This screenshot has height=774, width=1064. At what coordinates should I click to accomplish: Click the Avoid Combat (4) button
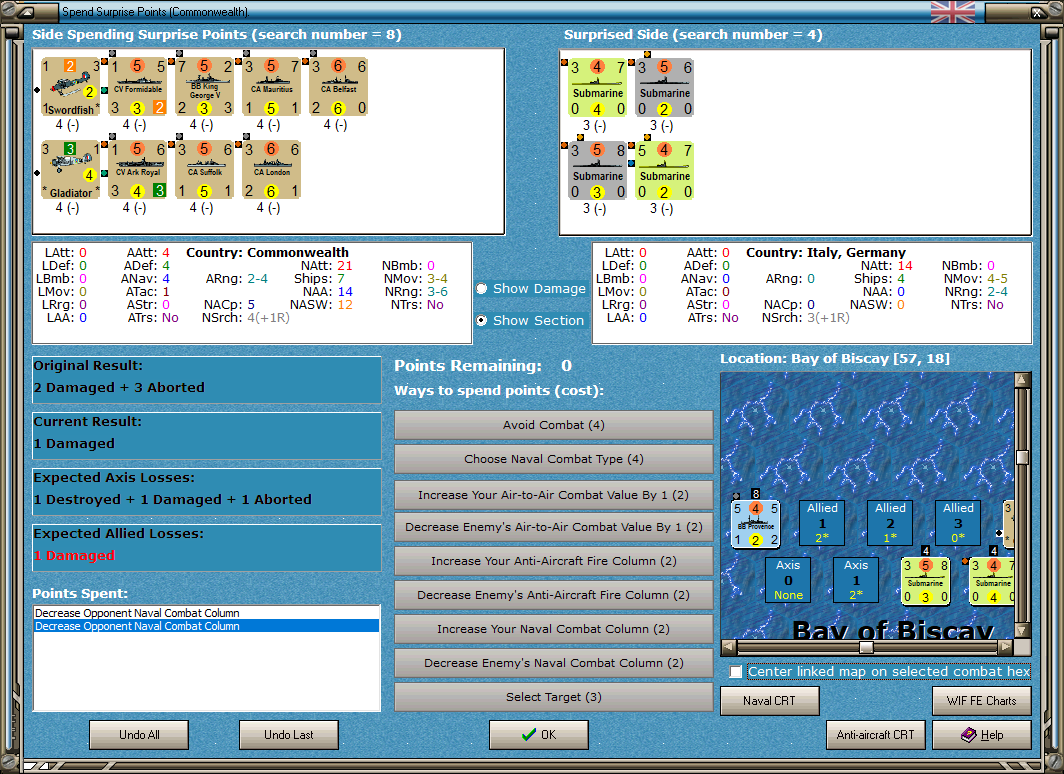coord(554,425)
